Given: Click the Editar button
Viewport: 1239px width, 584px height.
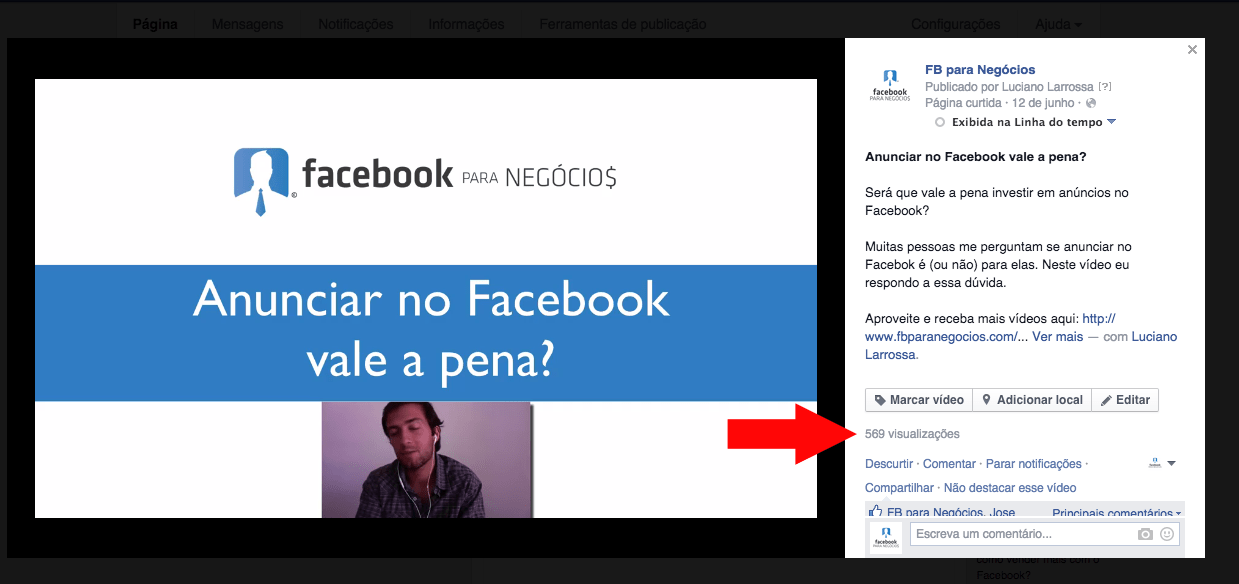Looking at the screenshot, I should pos(1125,400).
